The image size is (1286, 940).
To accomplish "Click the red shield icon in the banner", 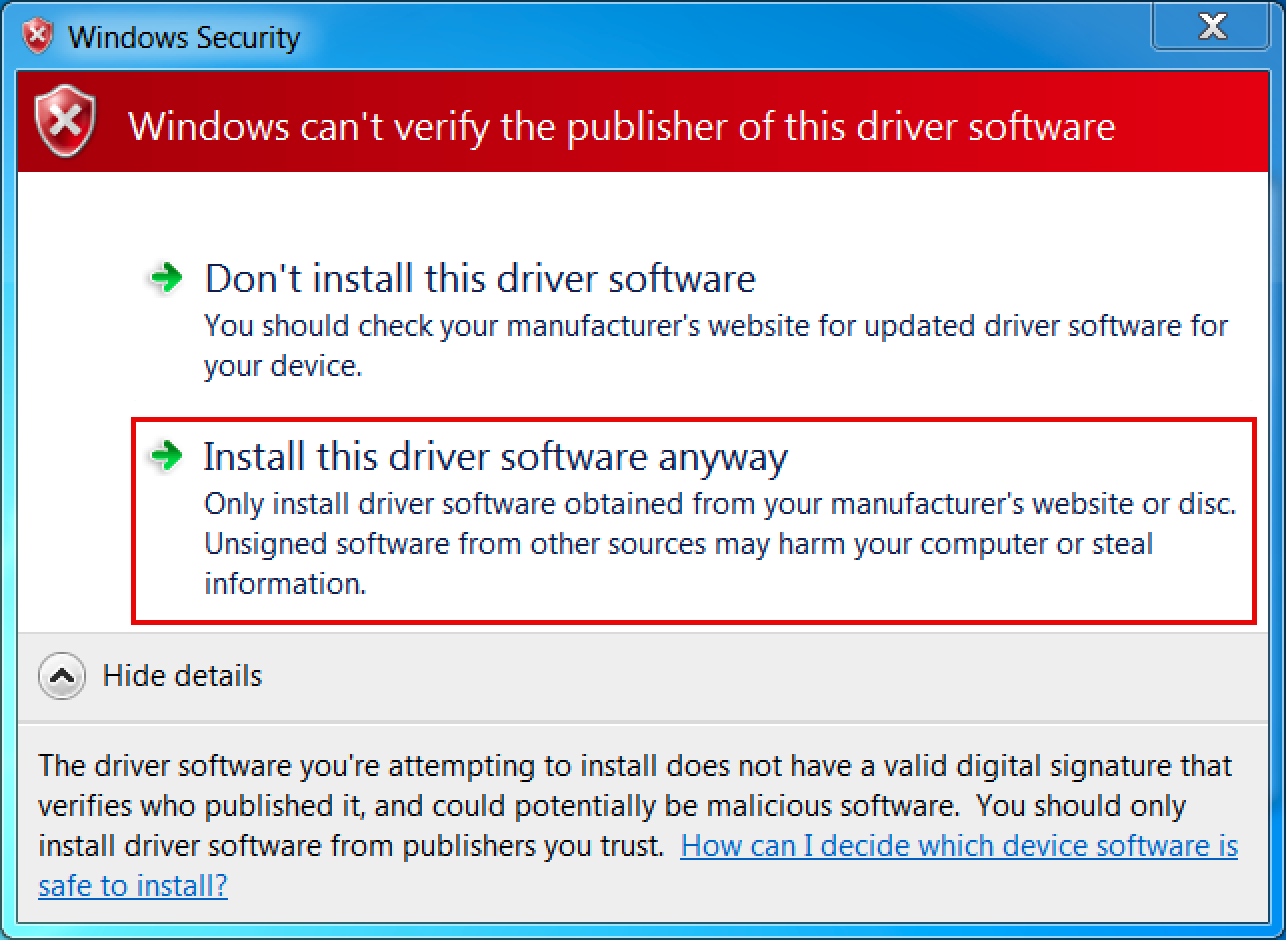I will [x=66, y=124].
